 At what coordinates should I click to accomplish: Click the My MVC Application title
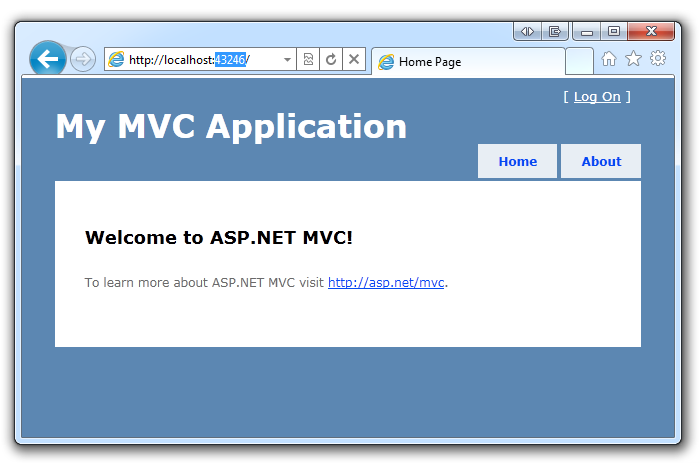tap(231, 127)
